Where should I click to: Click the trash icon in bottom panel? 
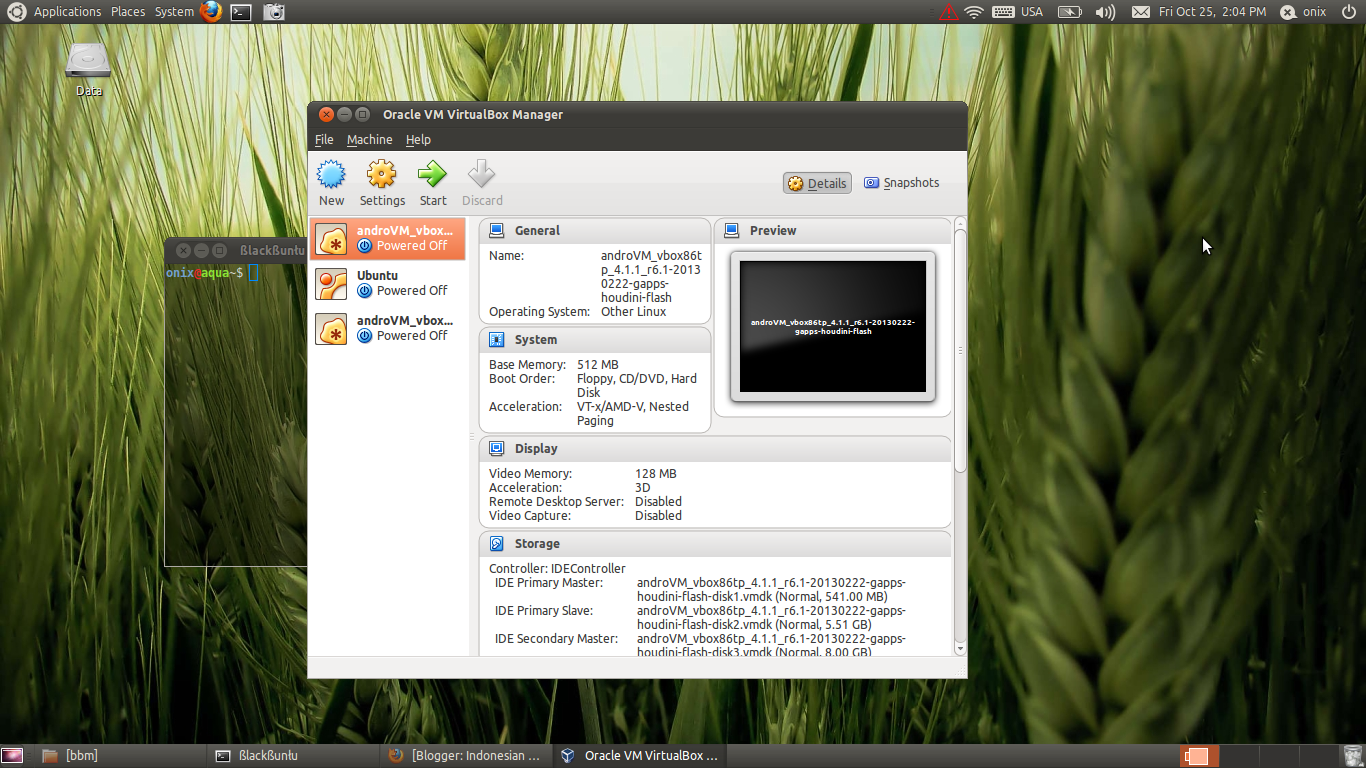pyautogui.click(x=1352, y=756)
